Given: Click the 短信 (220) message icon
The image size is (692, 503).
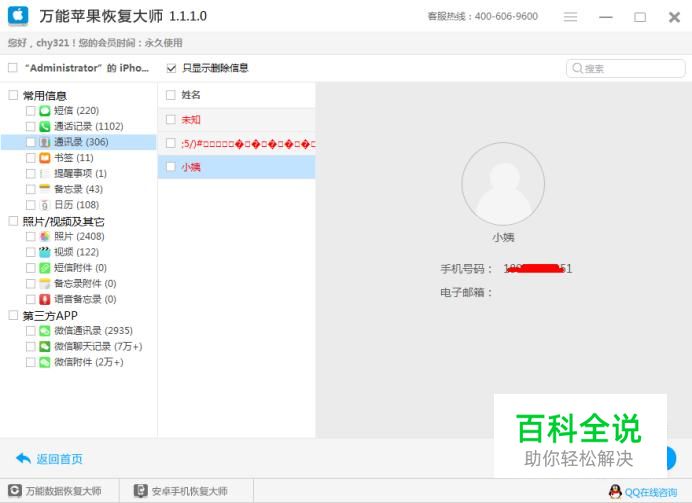Looking at the screenshot, I should (45, 110).
